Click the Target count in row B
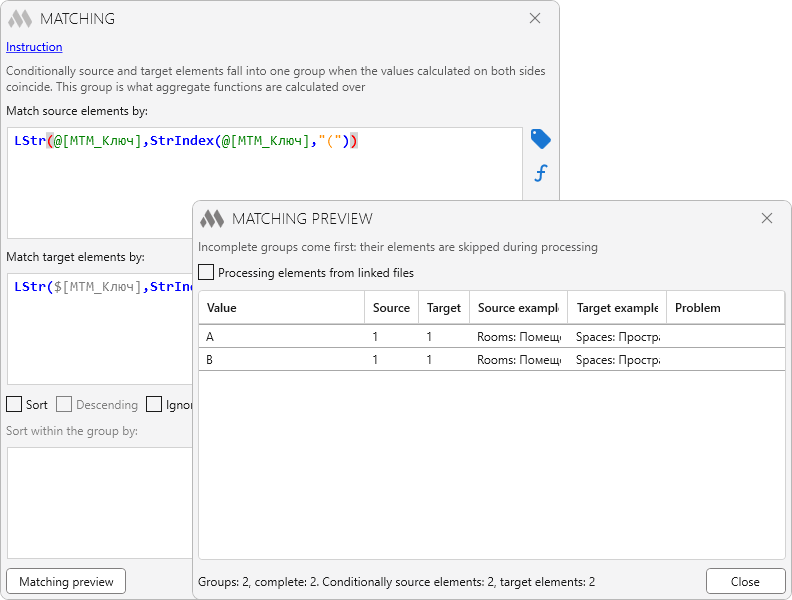The image size is (792, 600). pyautogui.click(x=429, y=360)
